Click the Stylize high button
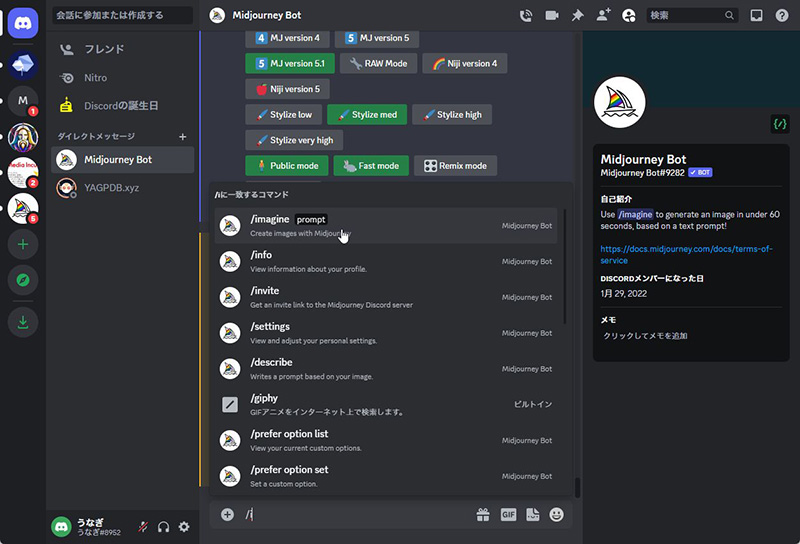Viewport: 800px width, 544px height. click(x=451, y=115)
